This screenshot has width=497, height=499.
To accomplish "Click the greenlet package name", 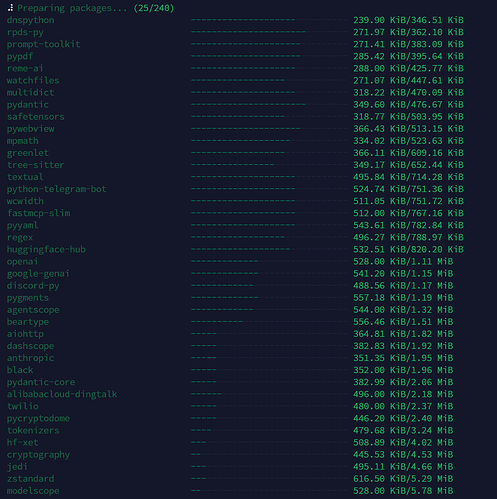I will point(28,153).
